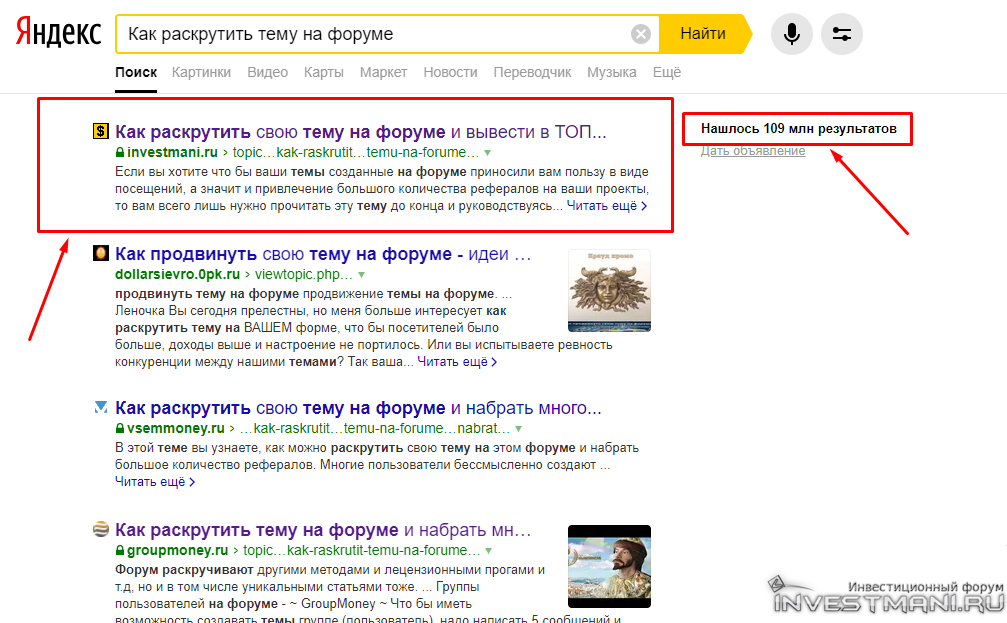Expand dropdown arrow after vsemmoney.ru URL
The width and height of the screenshot is (1007, 623).
click(x=518, y=429)
